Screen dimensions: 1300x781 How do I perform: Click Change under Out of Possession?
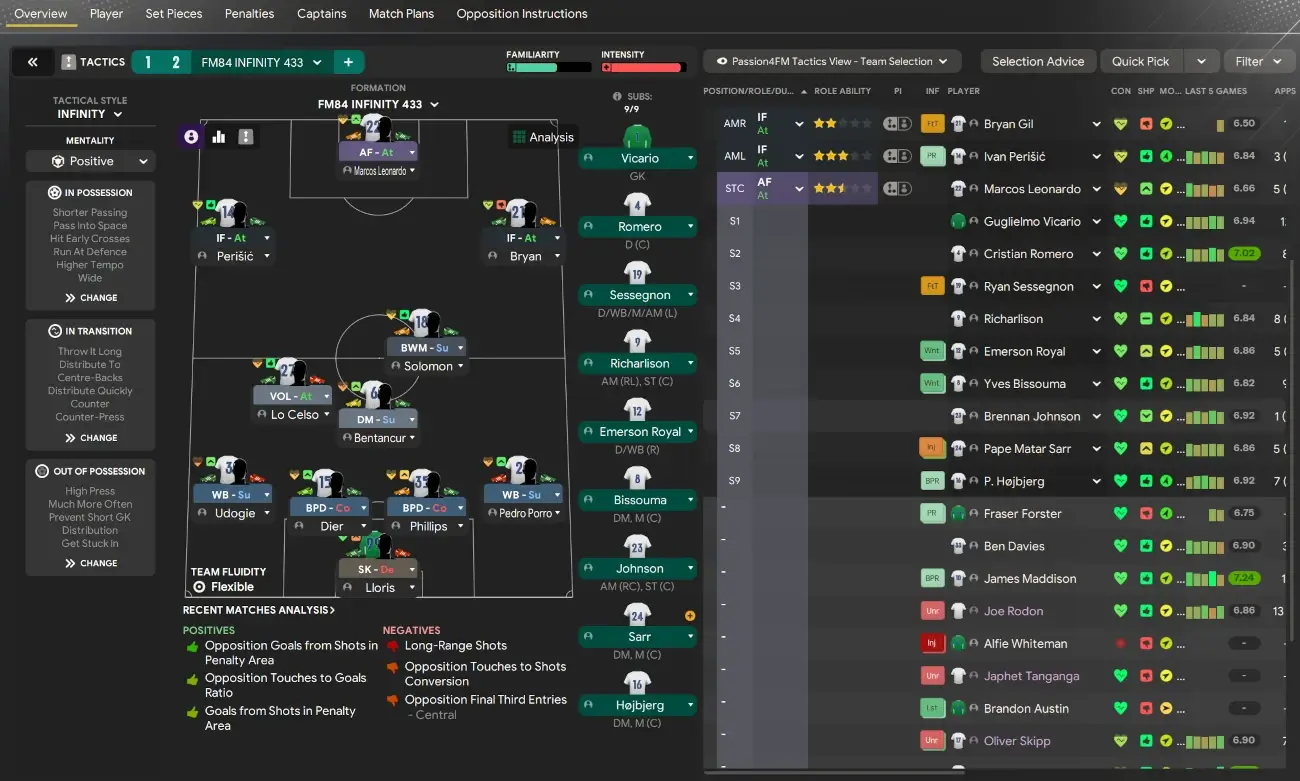click(91, 563)
